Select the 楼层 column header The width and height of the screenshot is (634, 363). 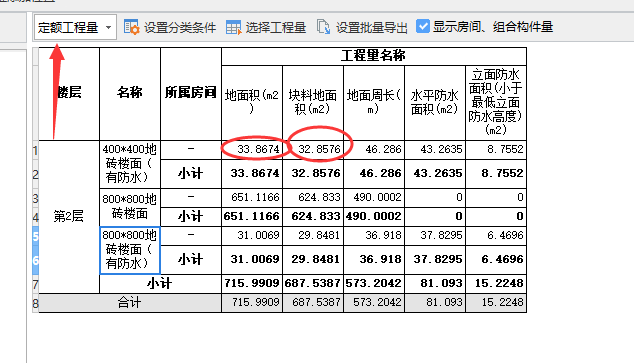[x=69, y=94]
